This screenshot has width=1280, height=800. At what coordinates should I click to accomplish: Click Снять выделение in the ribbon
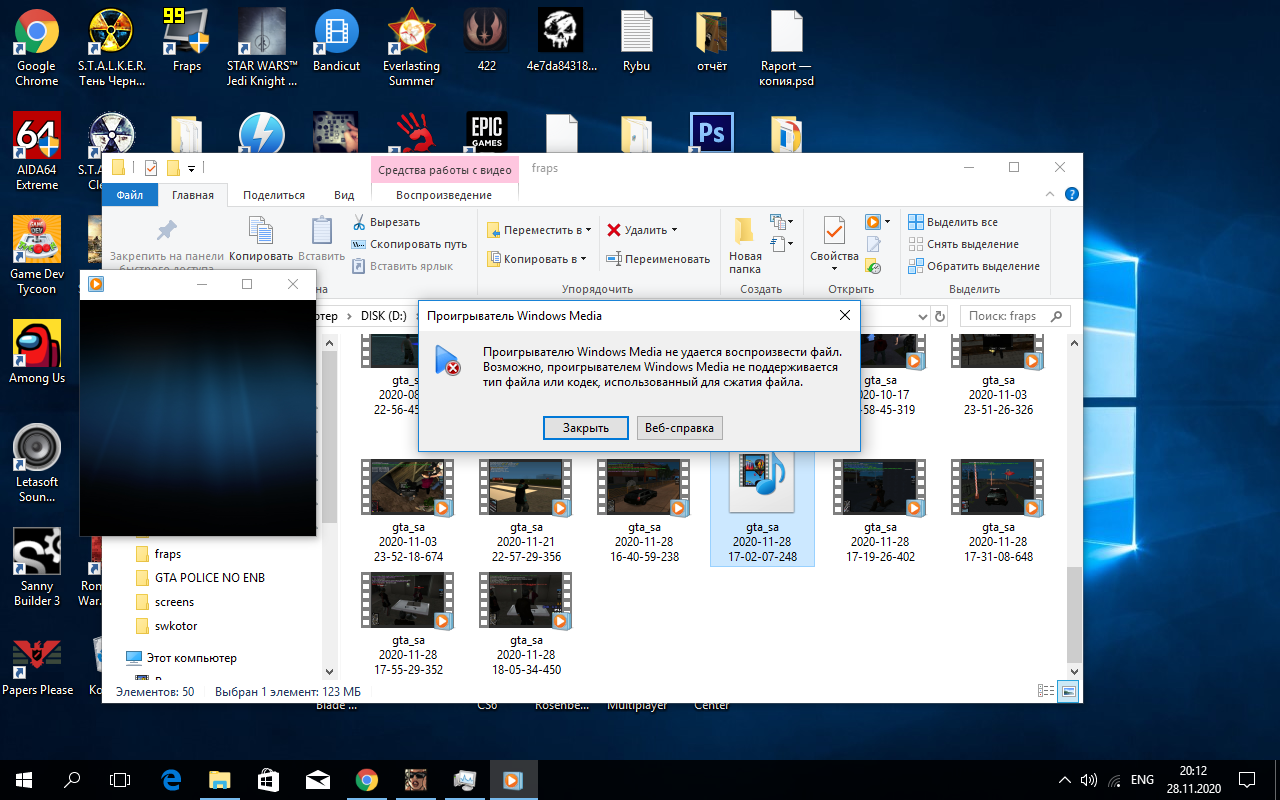click(964, 244)
